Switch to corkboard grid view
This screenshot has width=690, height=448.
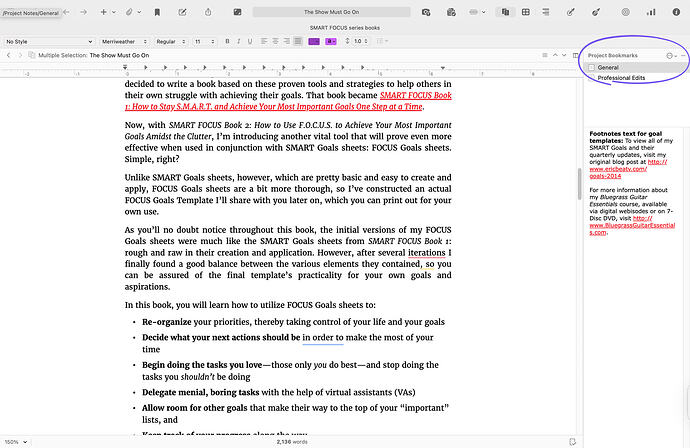pyautogui.click(x=523, y=12)
